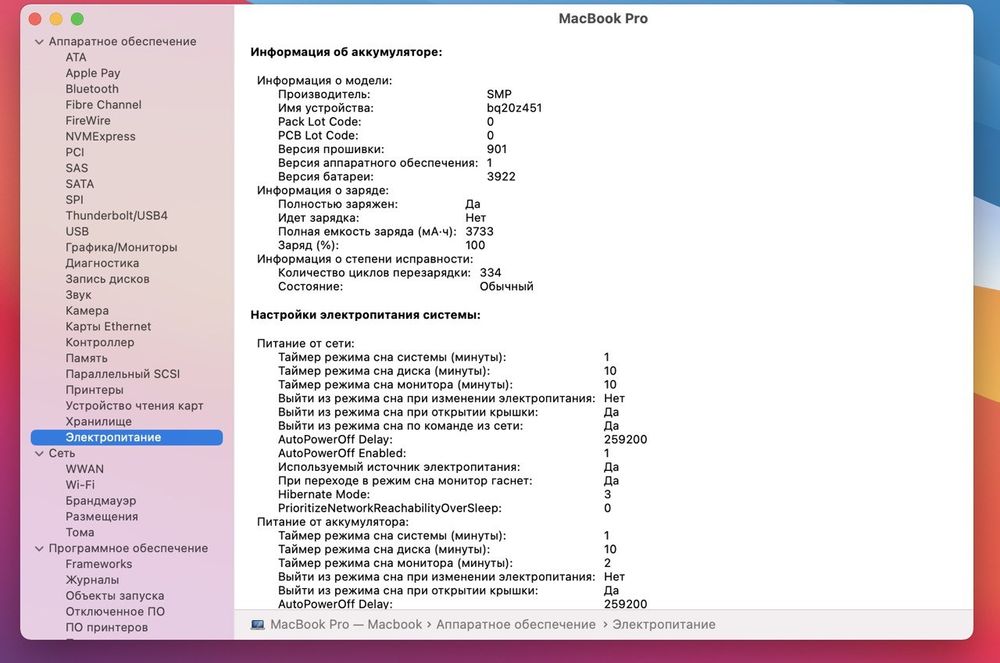
Task: Select the Размещения entry
Action: pos(101,517)
